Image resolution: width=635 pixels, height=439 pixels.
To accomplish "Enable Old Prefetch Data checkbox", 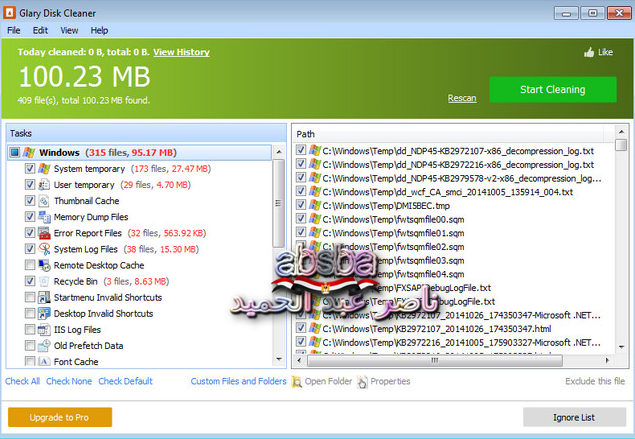I will point(30,346).
